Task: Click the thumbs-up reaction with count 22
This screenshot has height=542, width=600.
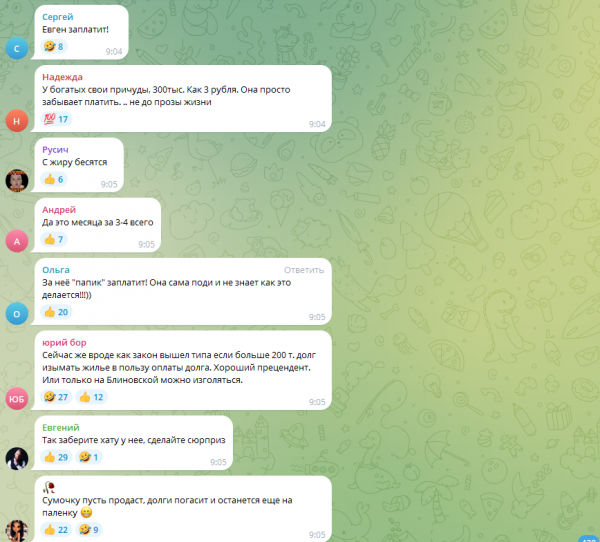Action: click(x=56, y=530)
